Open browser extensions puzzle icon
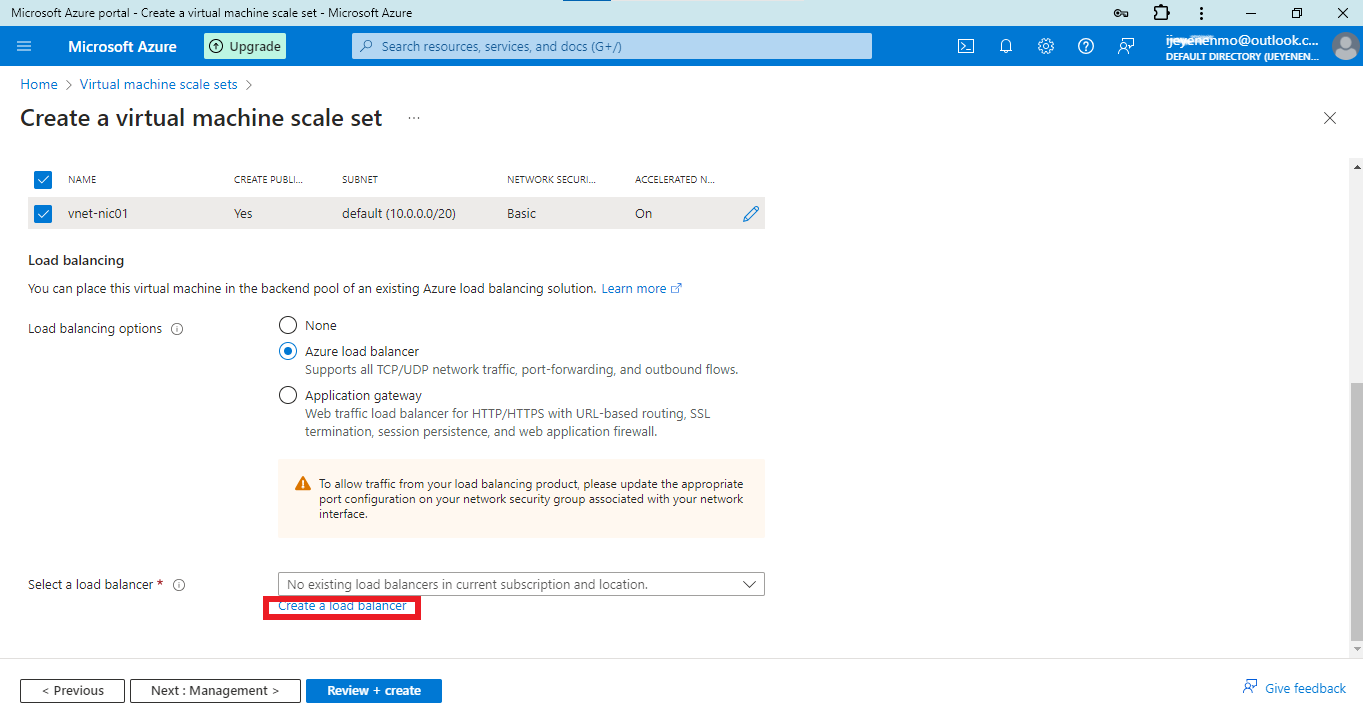The height and width of the screenshot is (727, 1363). tap(1161, 13)
